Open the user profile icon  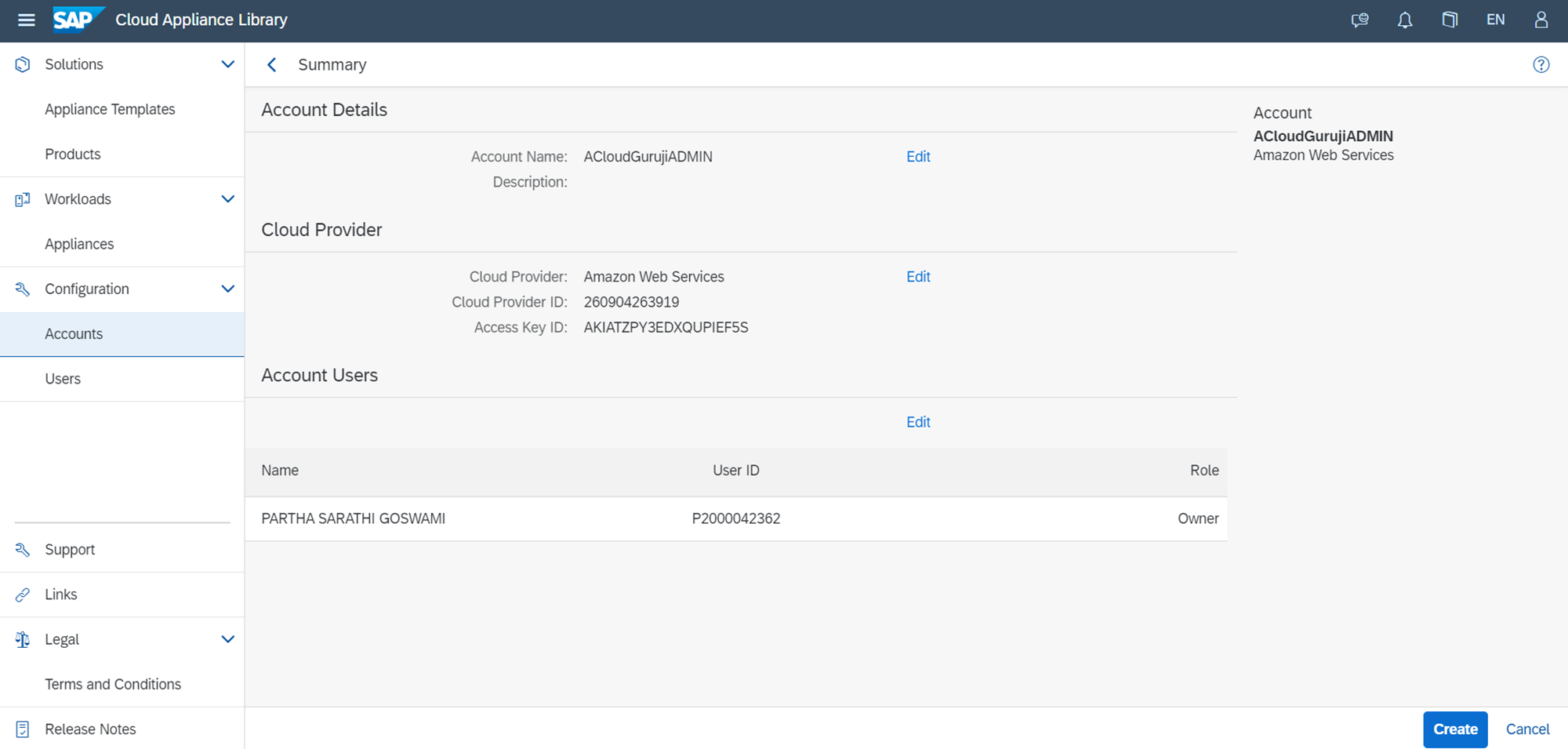(x=1541, y=20)
